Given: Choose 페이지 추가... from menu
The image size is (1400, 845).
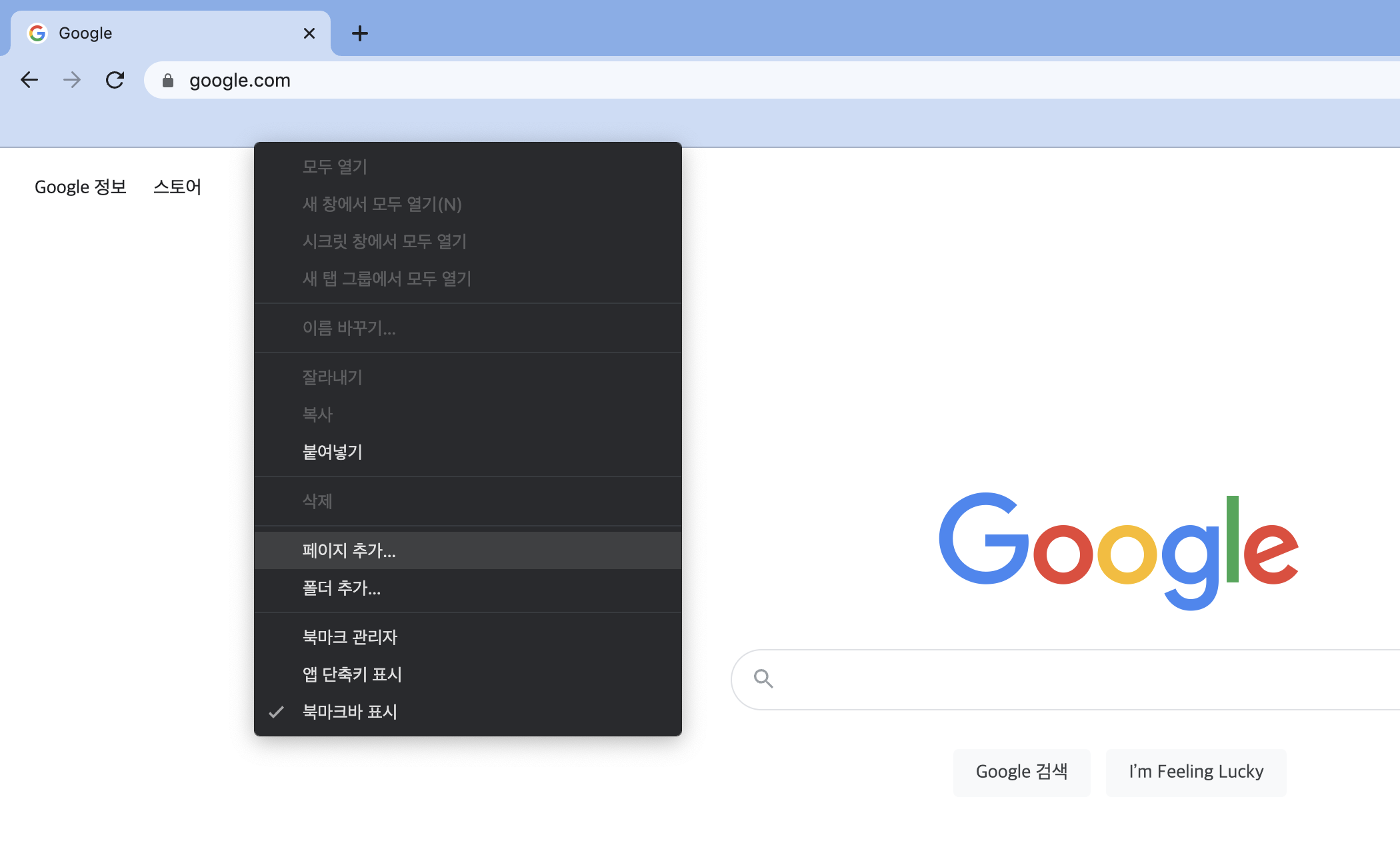Looking at the screenshot, I should (x=468, y=550).
